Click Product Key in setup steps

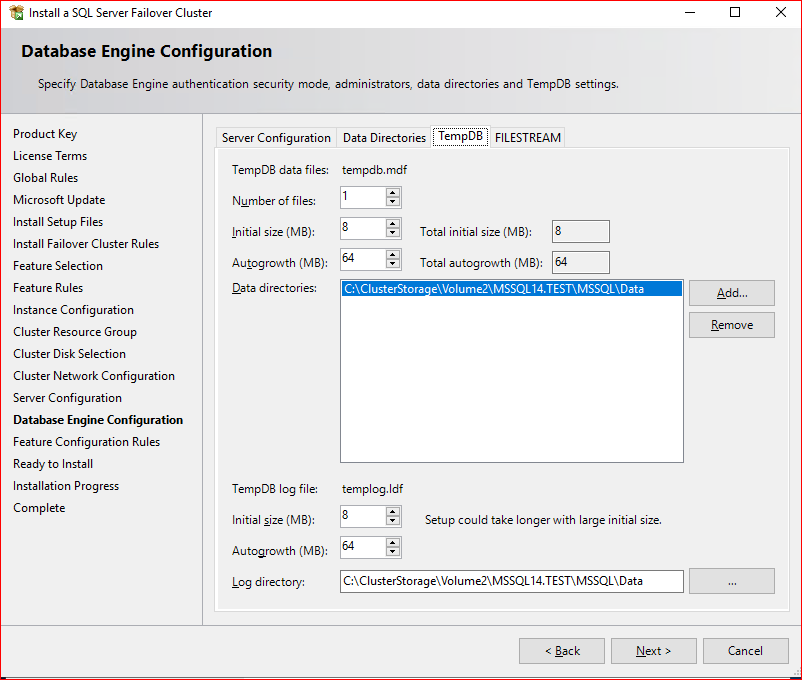click(x=45, y=134)
